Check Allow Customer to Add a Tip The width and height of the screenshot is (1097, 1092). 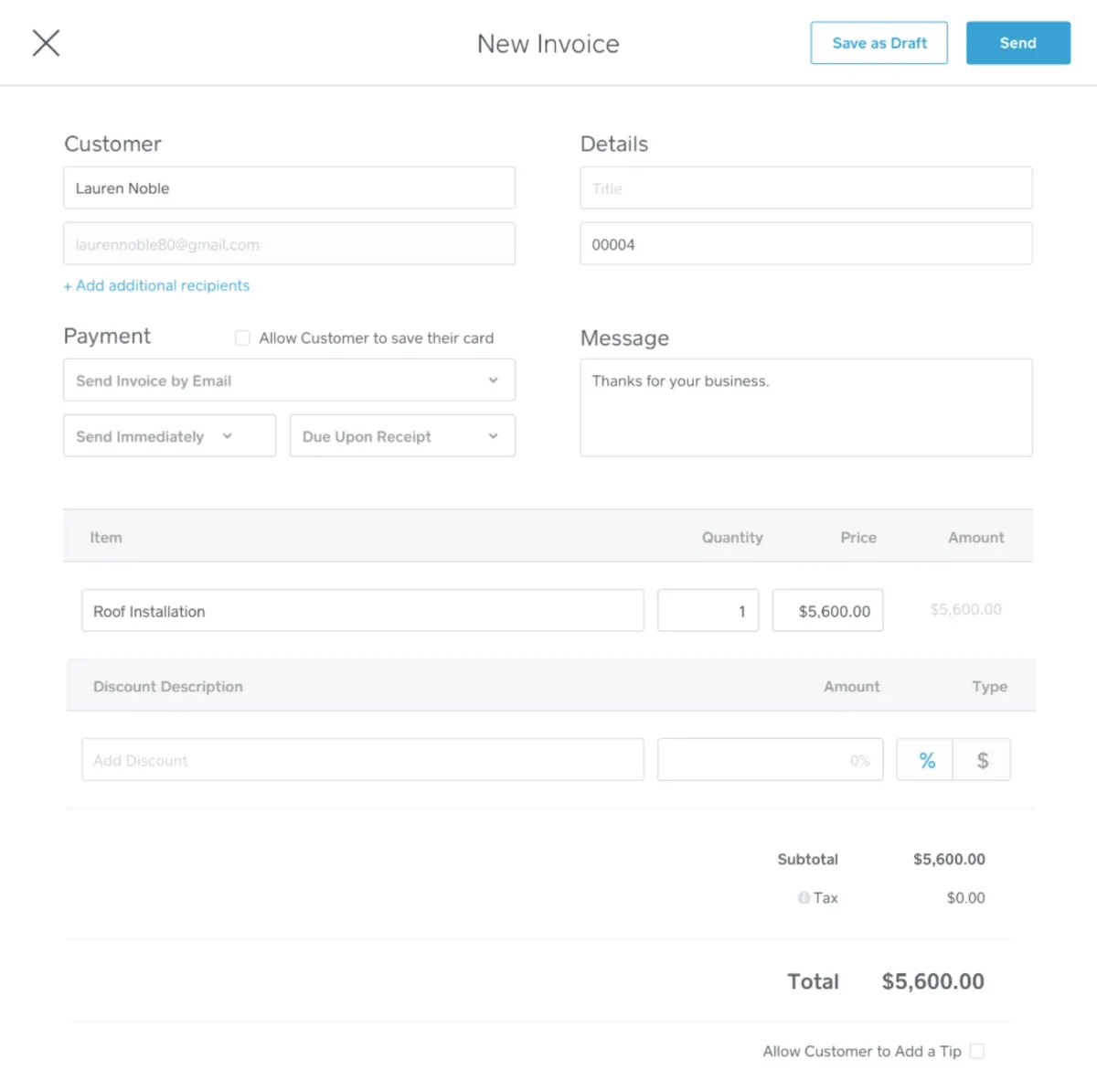pyautogui.click(x=977, y=1052)
